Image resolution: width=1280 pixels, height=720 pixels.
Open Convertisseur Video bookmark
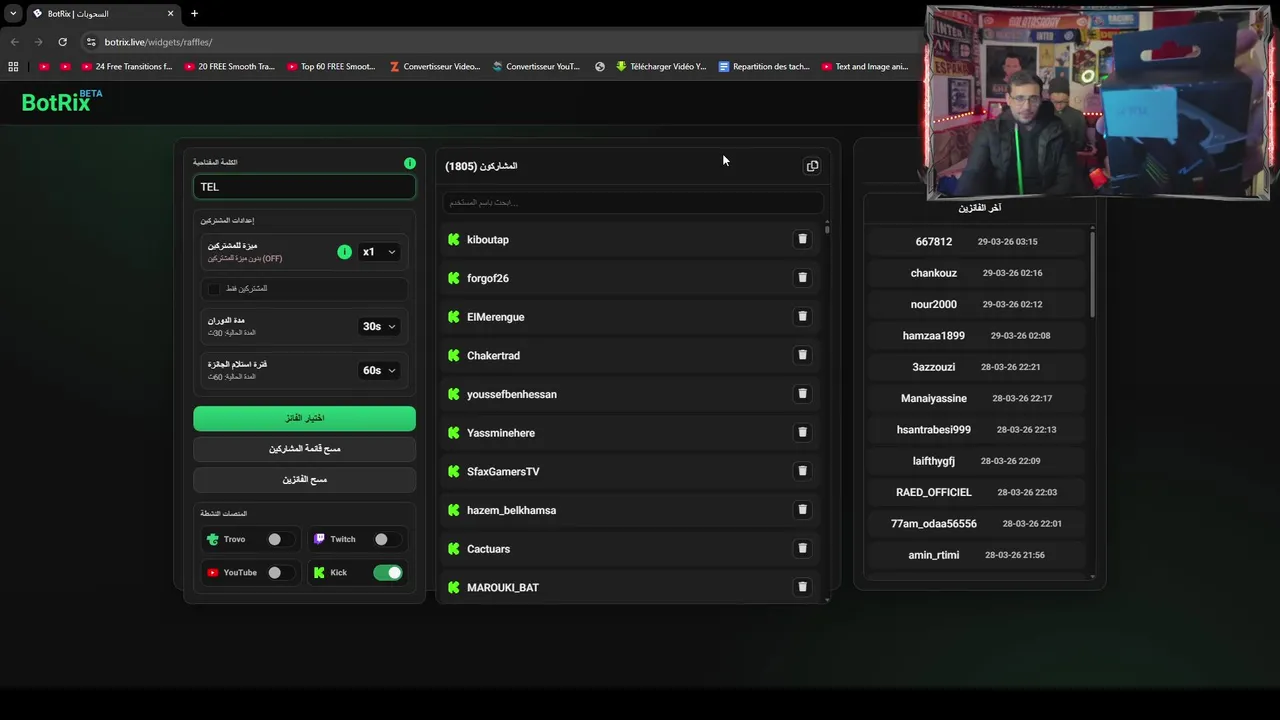435,67
